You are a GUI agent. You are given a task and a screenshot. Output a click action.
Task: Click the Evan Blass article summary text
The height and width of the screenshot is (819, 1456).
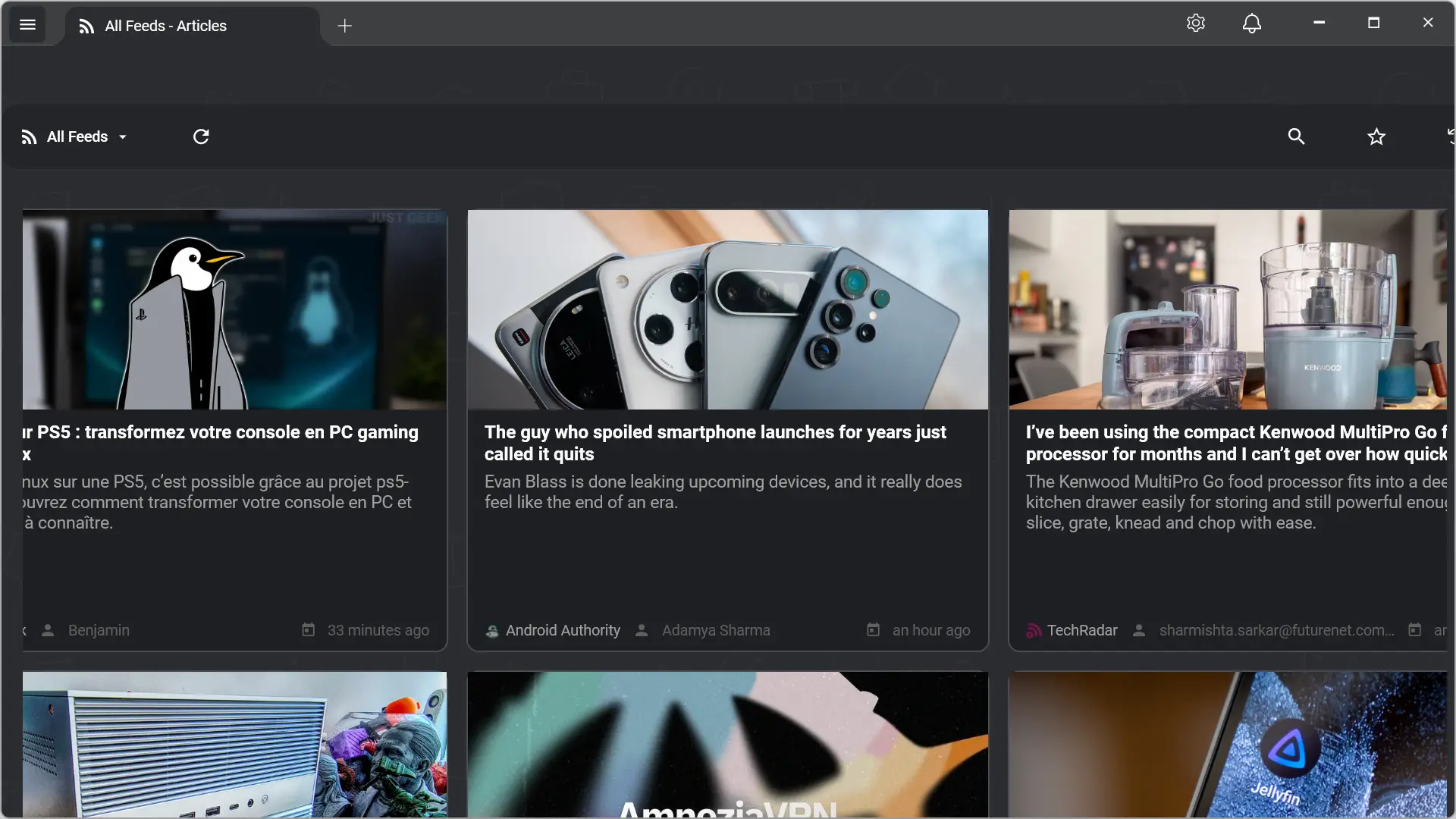click(x=723, y=491)
